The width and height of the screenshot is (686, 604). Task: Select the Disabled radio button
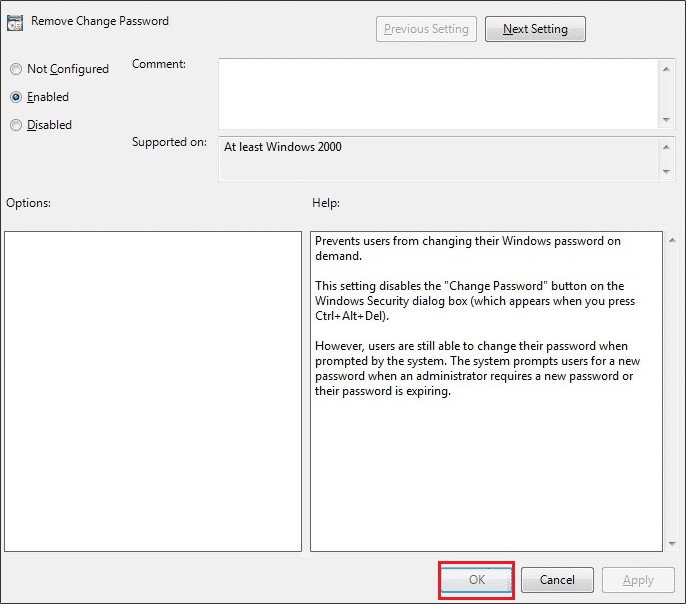pyautogui.click(x=16, y=125)
